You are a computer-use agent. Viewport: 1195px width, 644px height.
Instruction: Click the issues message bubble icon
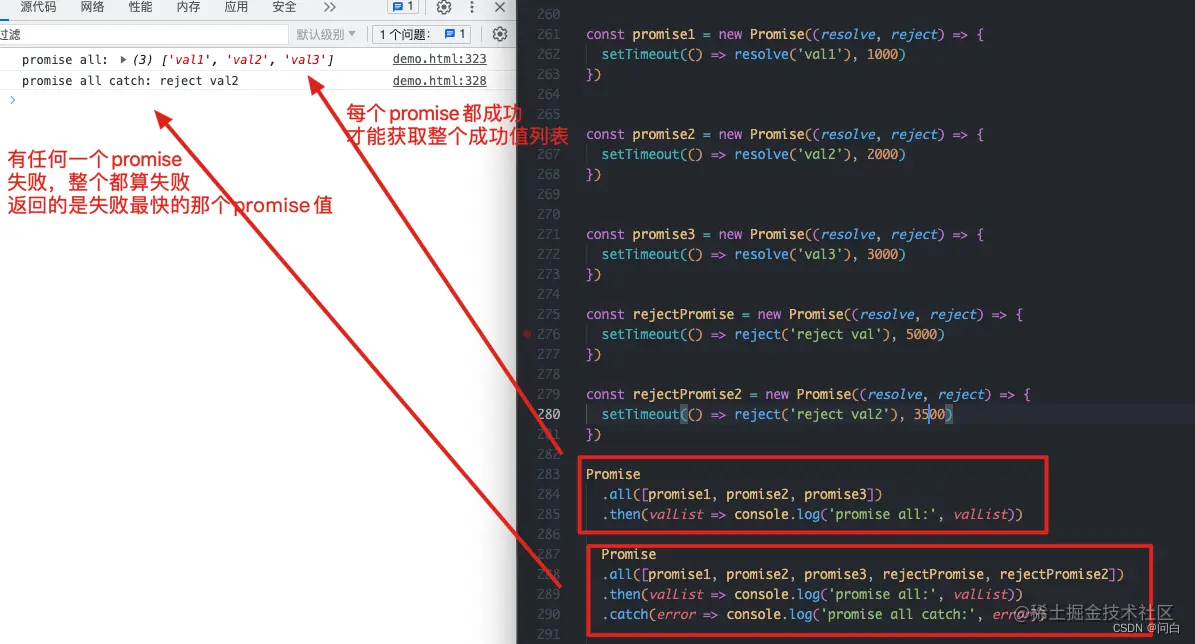pyautogui.click(x=398, y=9)
